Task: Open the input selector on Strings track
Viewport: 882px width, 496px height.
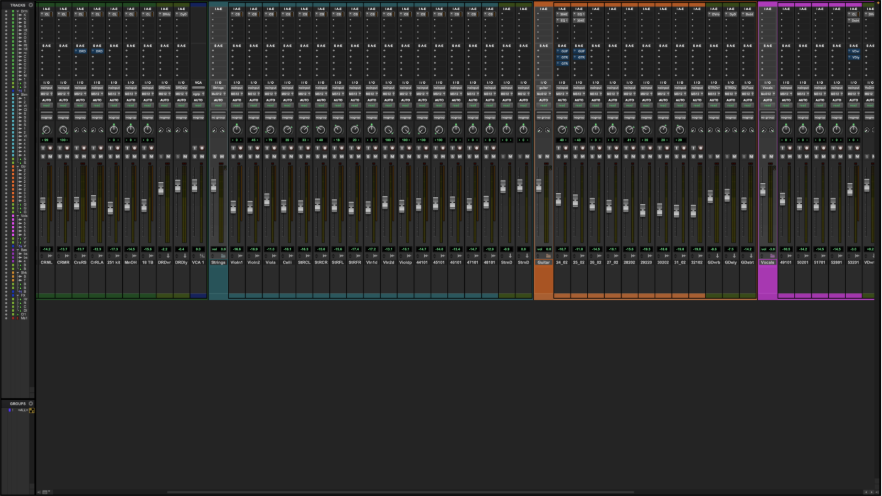Action: click(x=218, y=88)
